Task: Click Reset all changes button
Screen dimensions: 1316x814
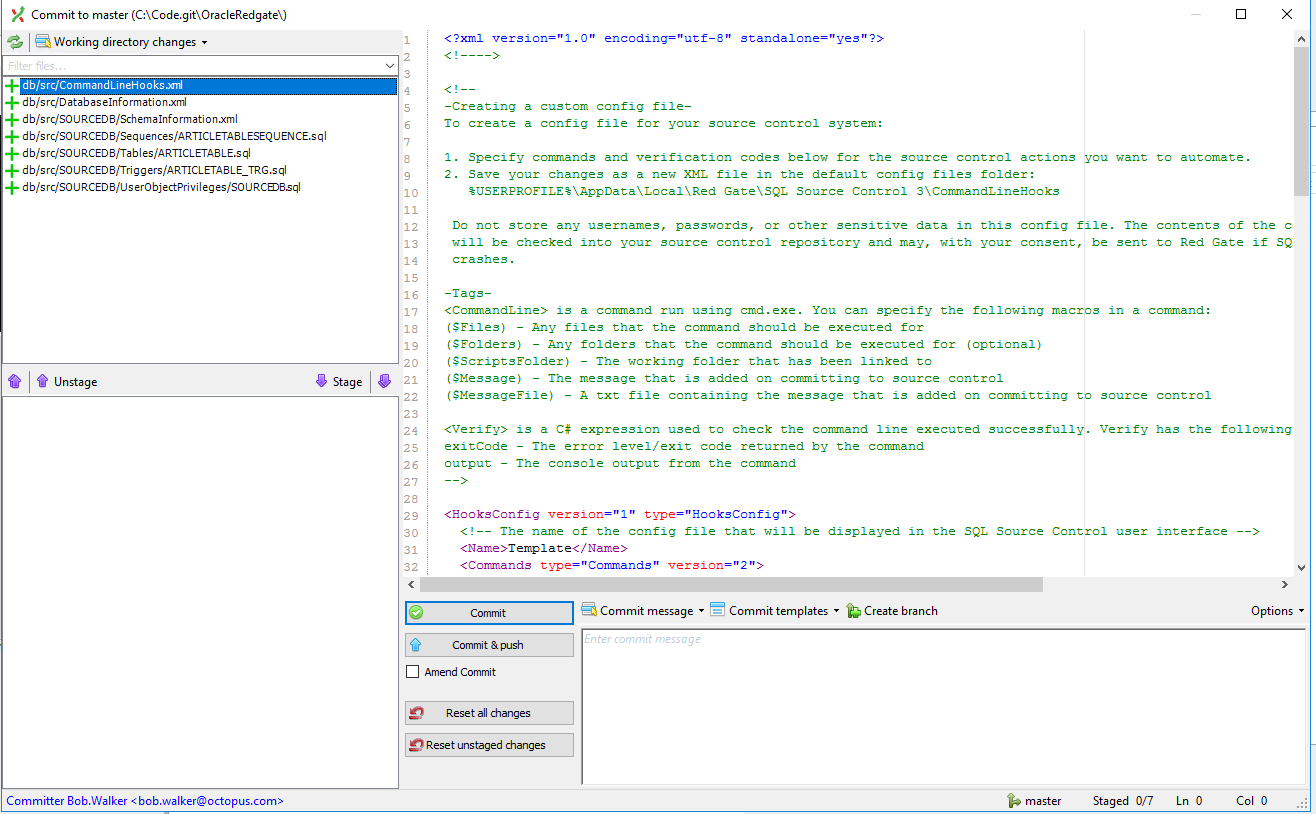Action: [x=489, y=713]
